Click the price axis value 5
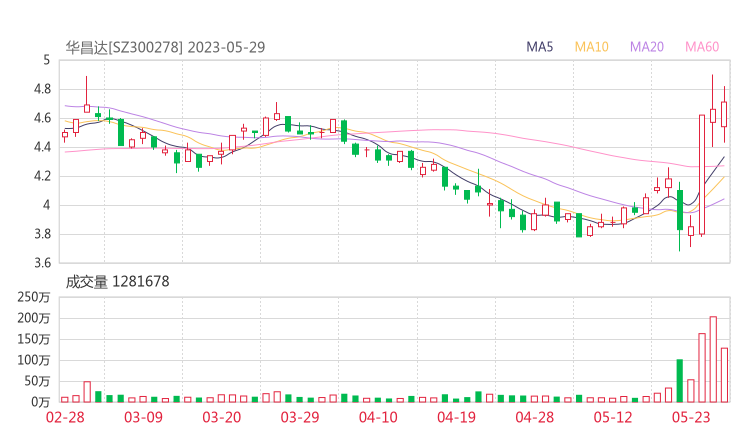 (46, 60)
